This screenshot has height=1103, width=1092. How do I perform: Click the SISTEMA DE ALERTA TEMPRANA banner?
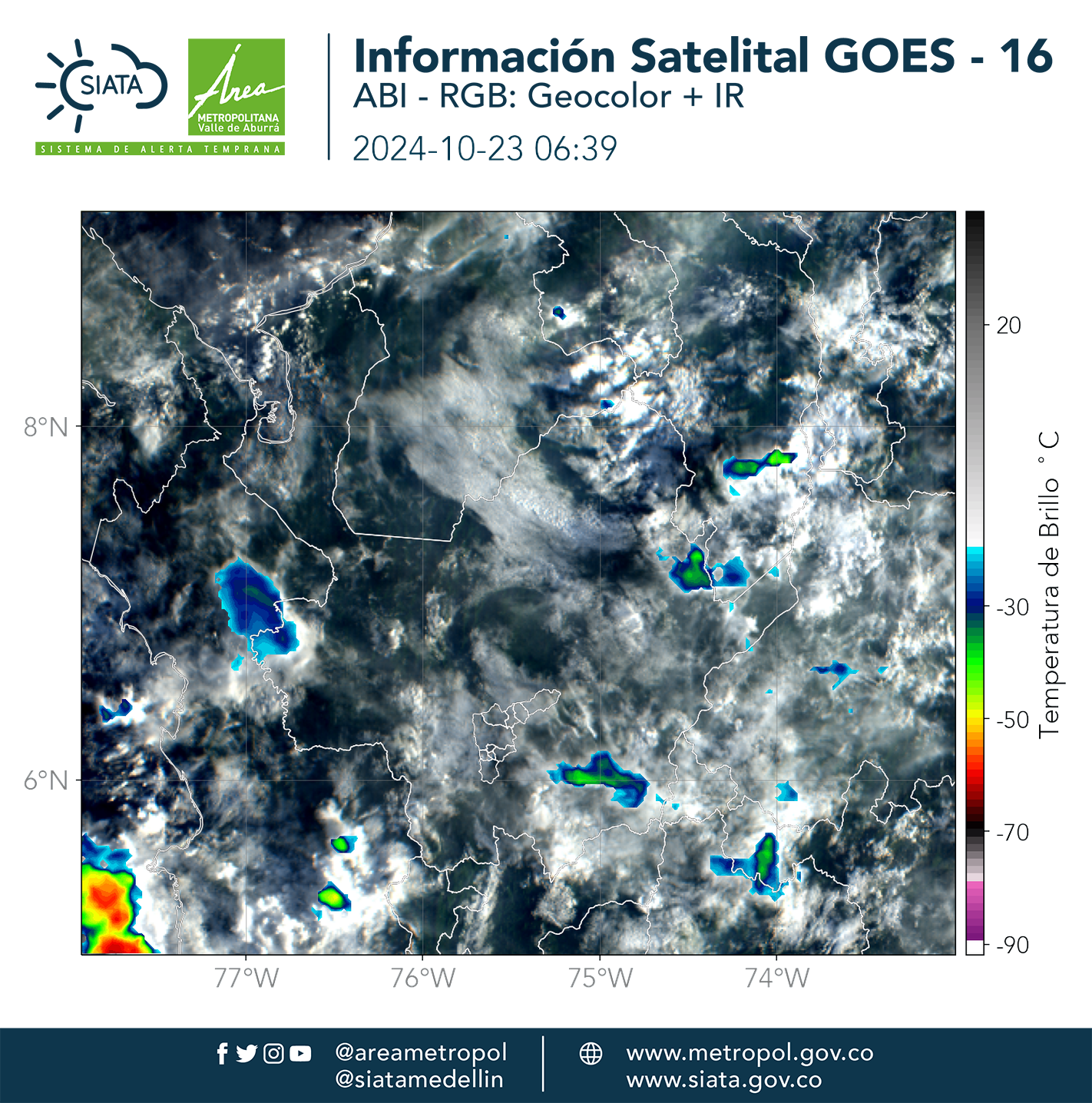click(160, 149)
